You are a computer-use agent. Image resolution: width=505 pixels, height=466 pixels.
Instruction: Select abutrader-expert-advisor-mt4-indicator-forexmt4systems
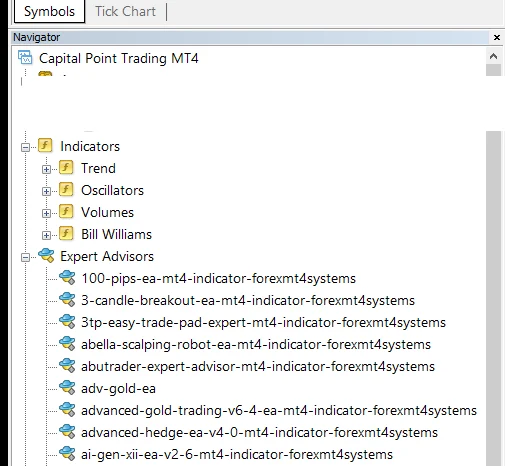pyautogui.click(x=258, y=367)
